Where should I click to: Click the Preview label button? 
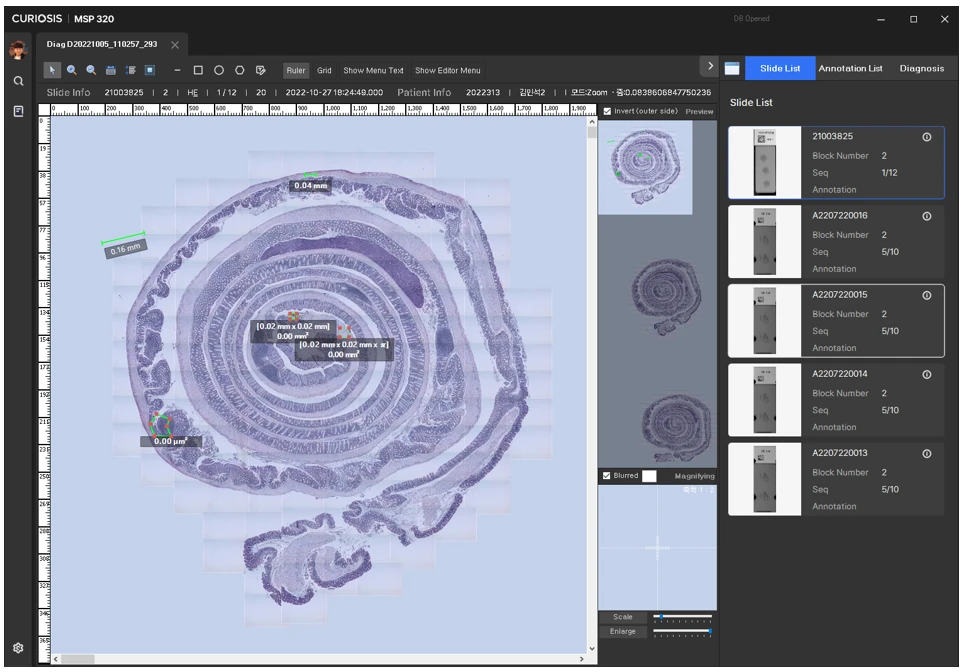pyautogui.click(x=700, y=111)
